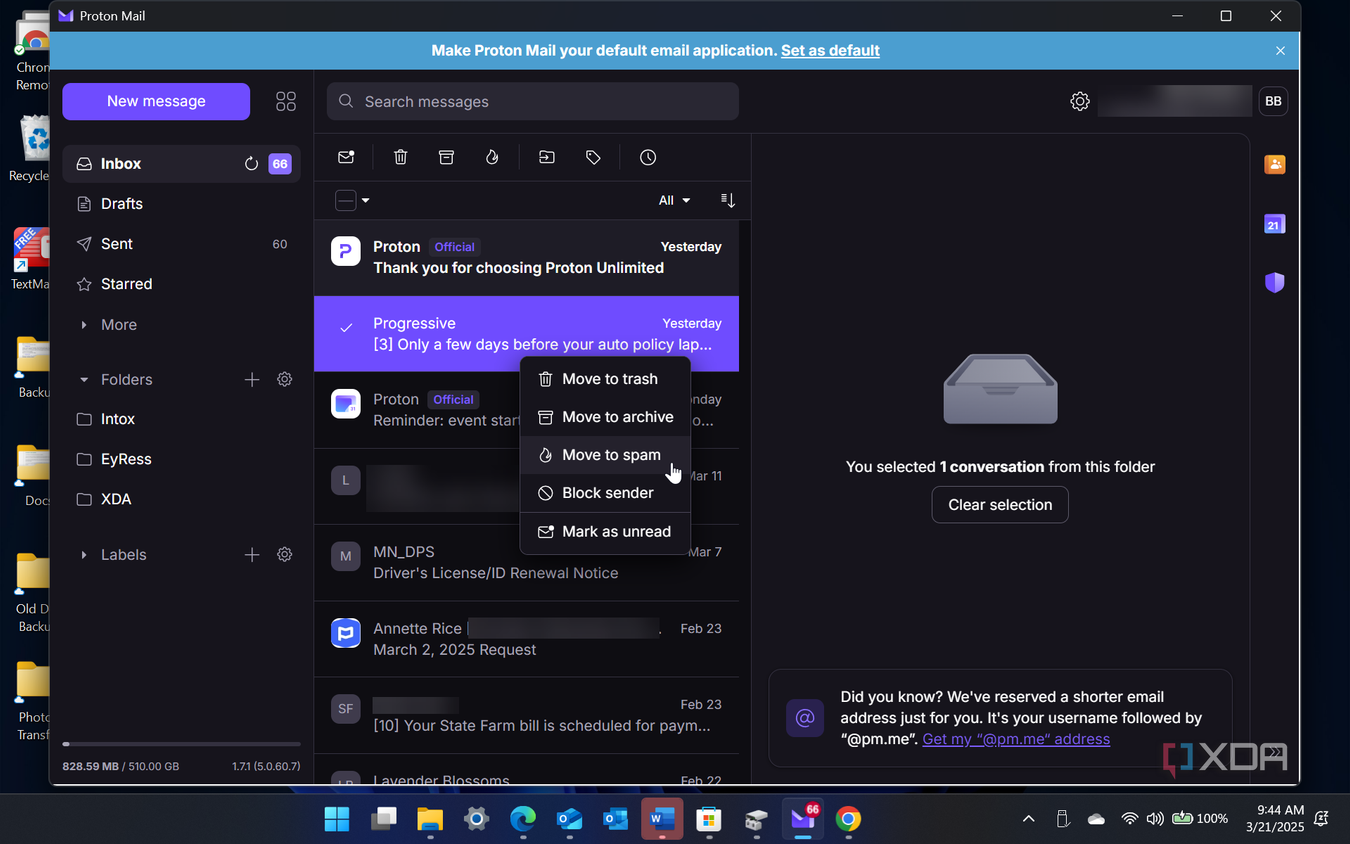Open the Proton apps grid icon
This screenshot has height=844, width=1350.
[286, 101]
